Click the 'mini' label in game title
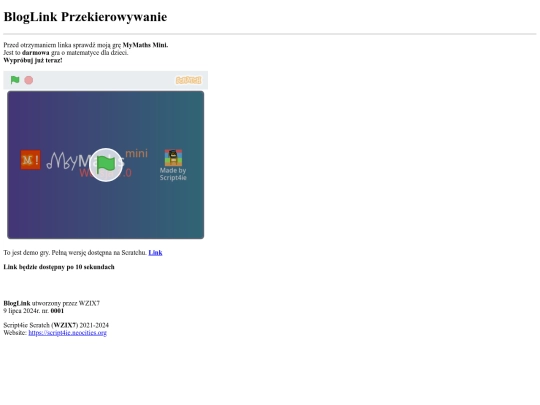 [136, 153]
